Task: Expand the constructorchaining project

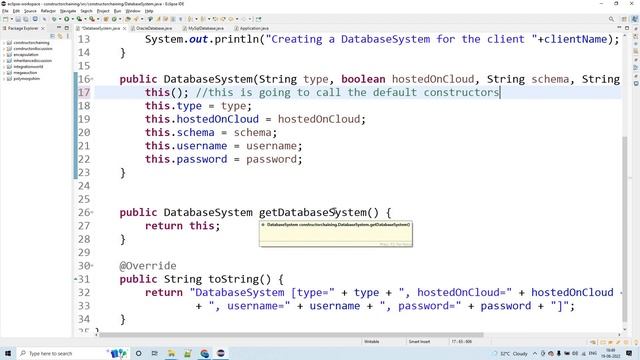Action: pyautogui.click(x=4, y=42)
